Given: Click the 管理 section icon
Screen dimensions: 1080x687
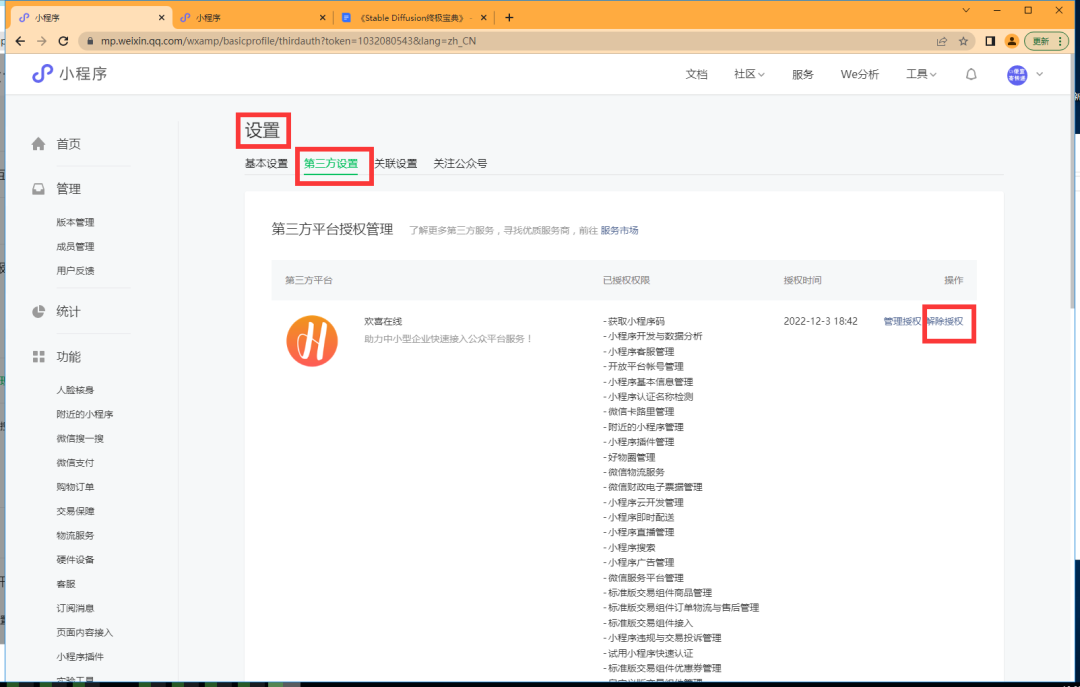Looking at the screenshot, I should tap(39, 188).
